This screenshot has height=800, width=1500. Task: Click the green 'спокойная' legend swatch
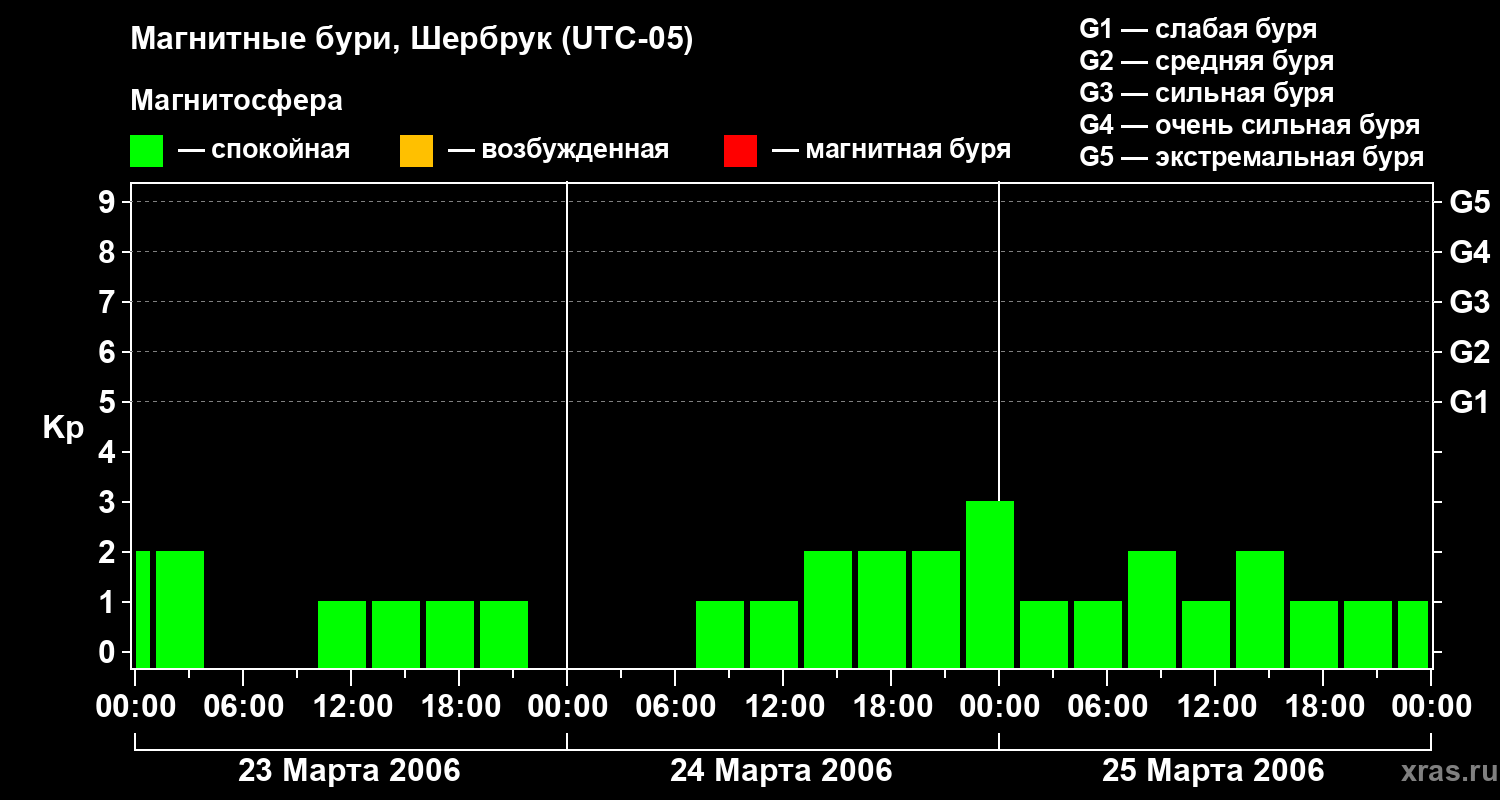[x=147, y=151]
